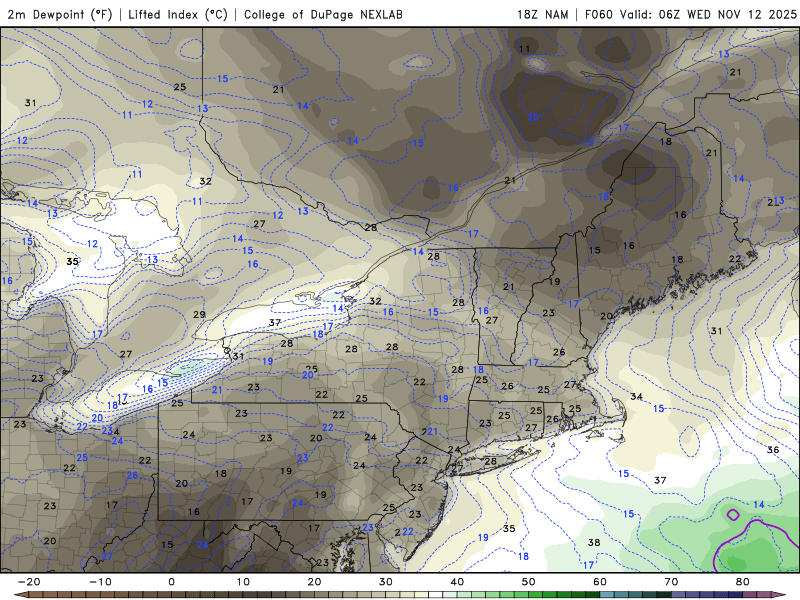Screen dimensions: 800x600
Task: Click the black '11' dewpoint value in Quebec
Action: 524,49
